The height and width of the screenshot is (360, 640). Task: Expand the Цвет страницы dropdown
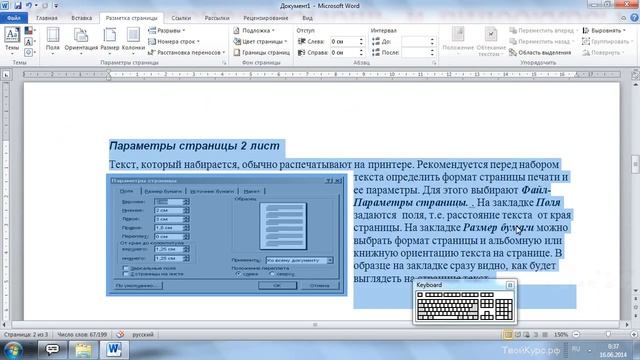pyautogui.click(x=260, y=41)
